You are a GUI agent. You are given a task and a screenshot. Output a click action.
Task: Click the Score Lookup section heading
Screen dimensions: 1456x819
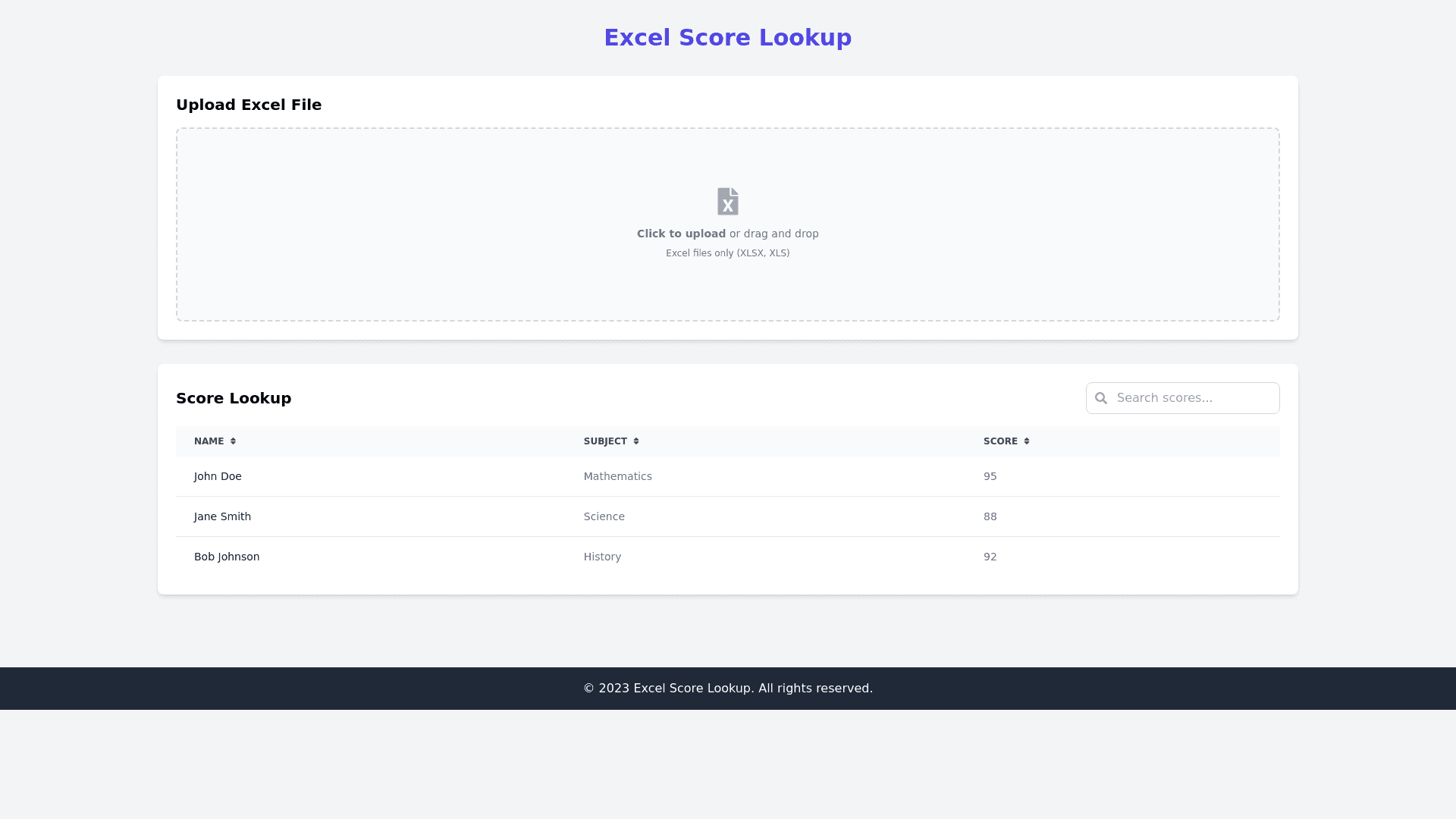tap(234, 398)
